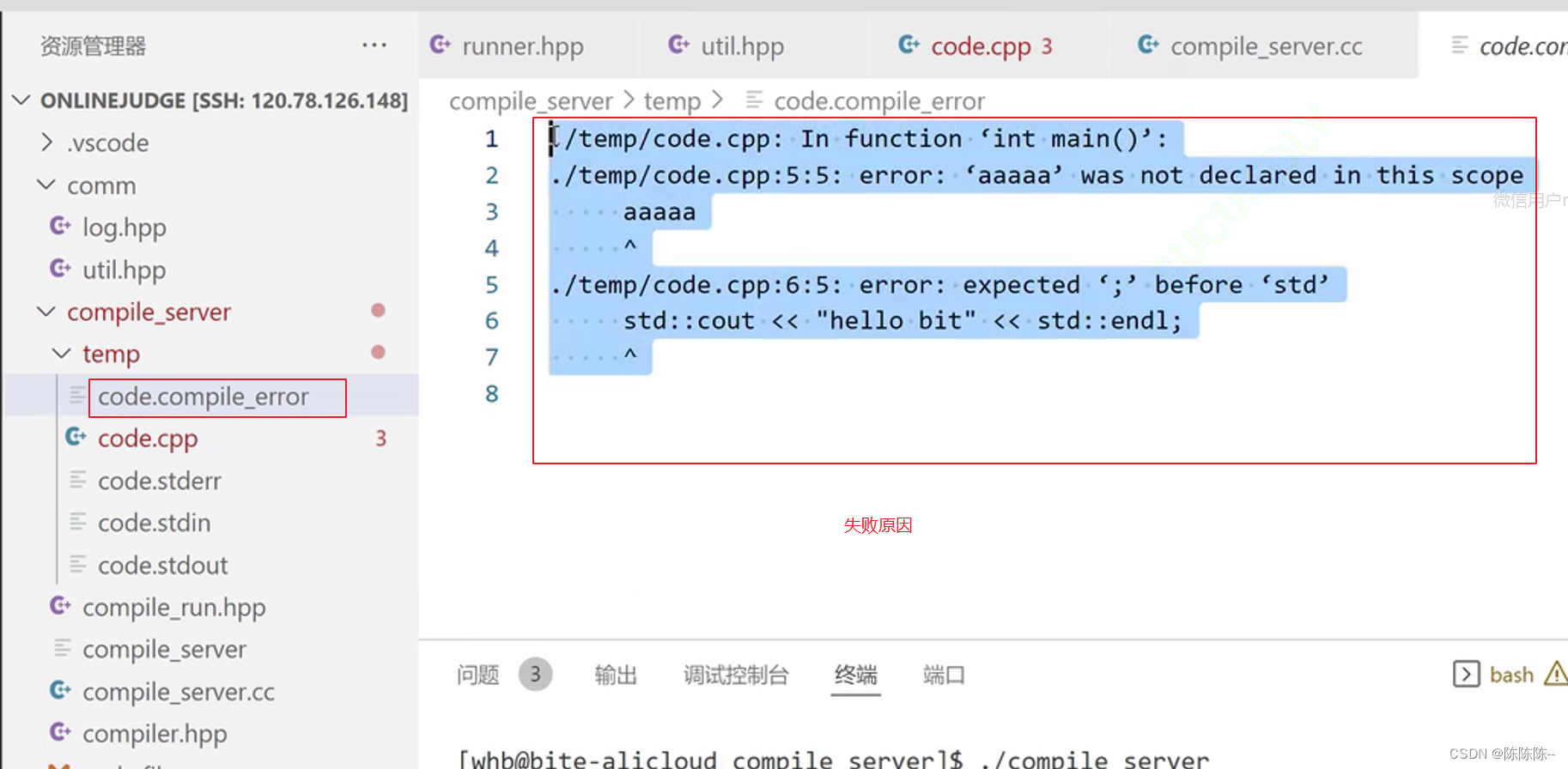Open the 输出 output panel tab
This screenshot has height=769, width=1568.
click(x=616, y=675)
